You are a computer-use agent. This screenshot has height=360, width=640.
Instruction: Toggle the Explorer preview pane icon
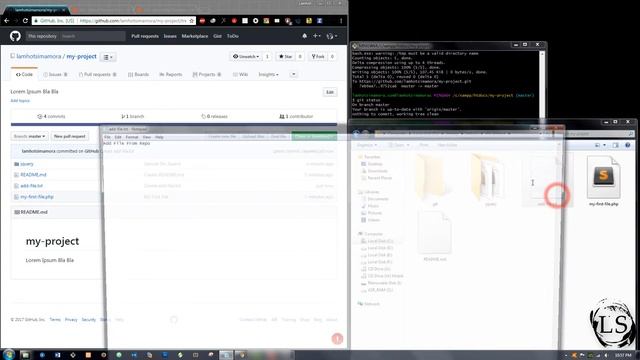pyautogui.click(x=616, y=145)
